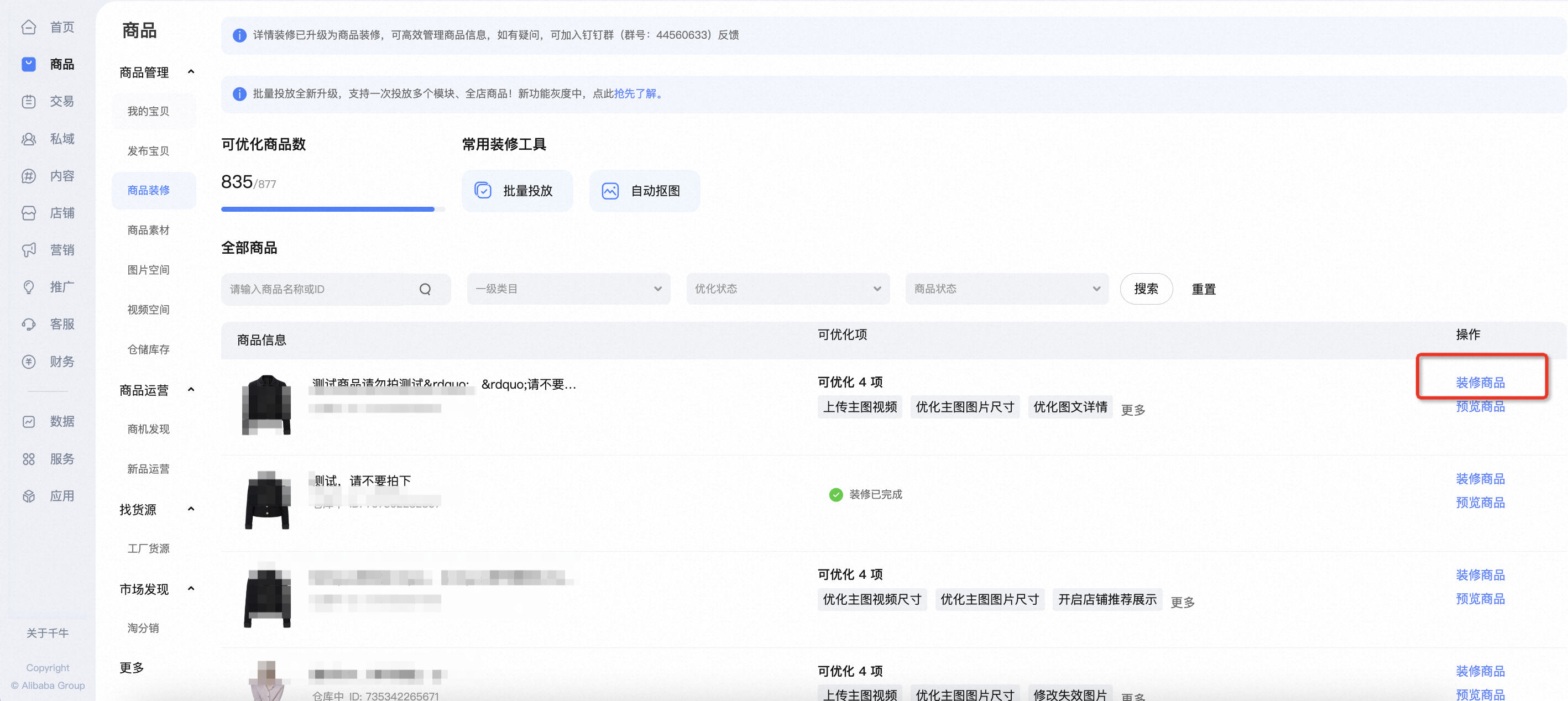Click the 店铺 shop icon
1568x701 pixels.
tap(29, 213)
